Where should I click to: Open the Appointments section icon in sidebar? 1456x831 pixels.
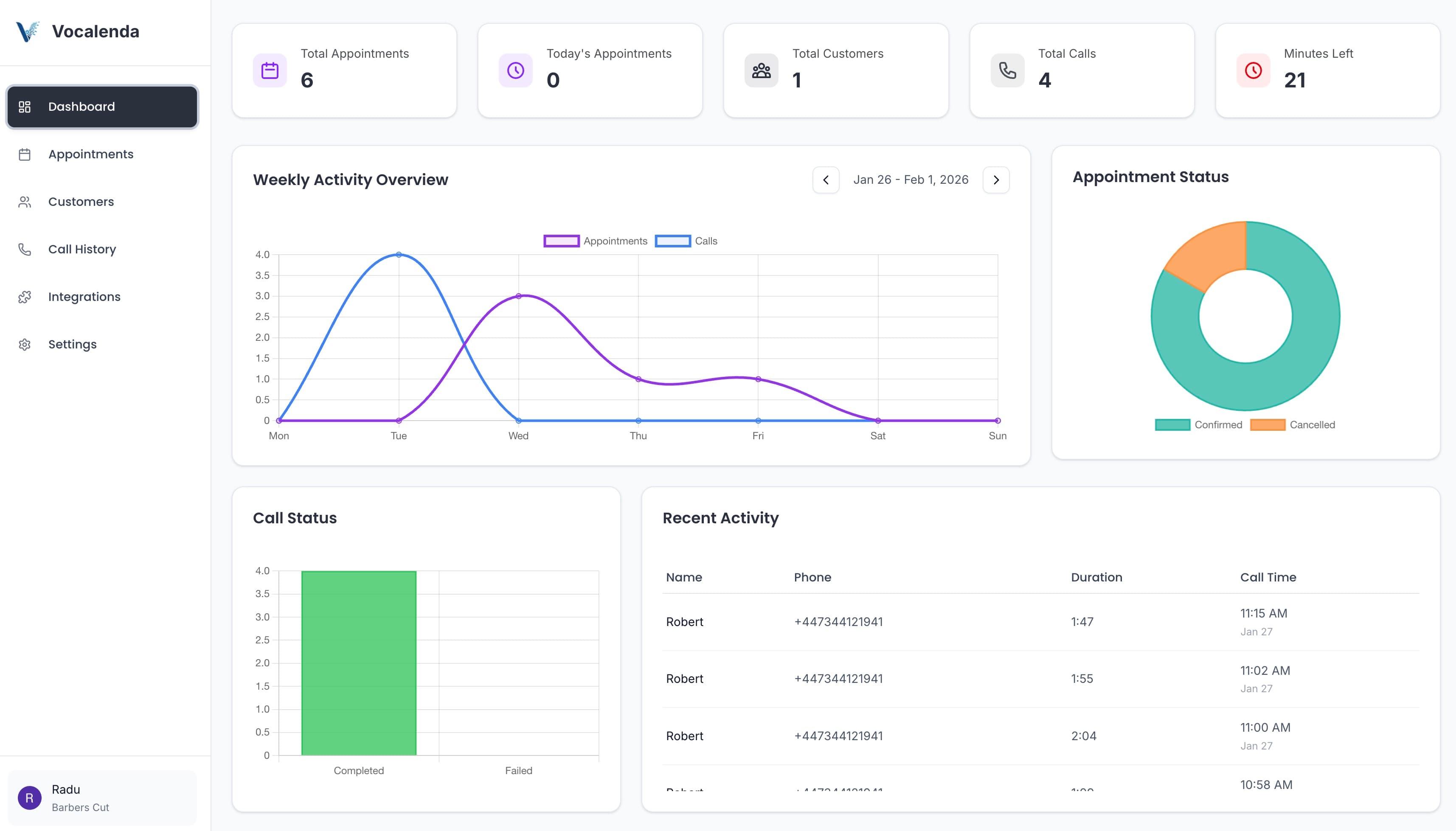25,154
